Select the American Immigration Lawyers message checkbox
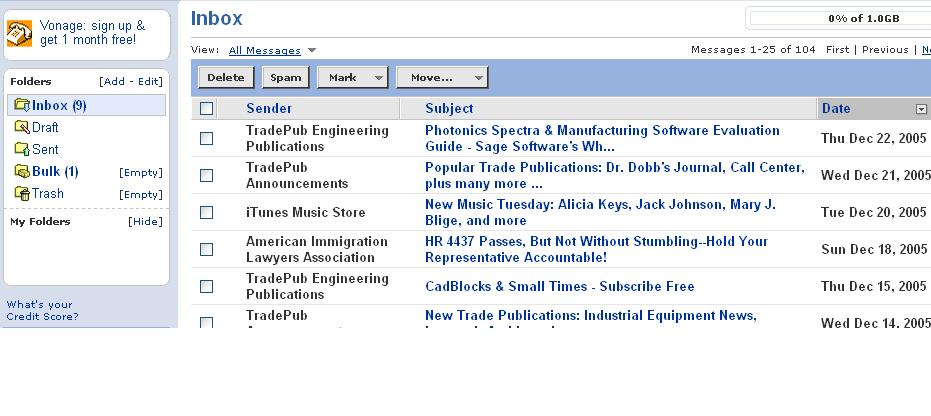 [206, 249]
